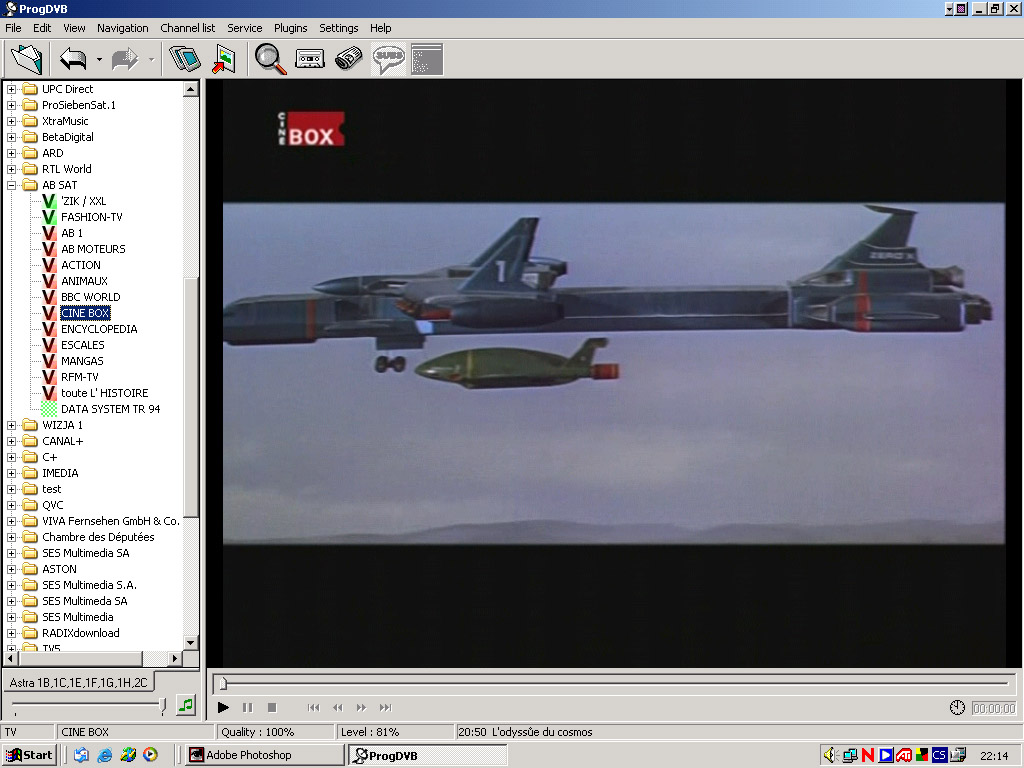Select the Astra 1B,1C,1E,1F,1G,1H,2C tab

pyautogui.click(x=78, y=682)
